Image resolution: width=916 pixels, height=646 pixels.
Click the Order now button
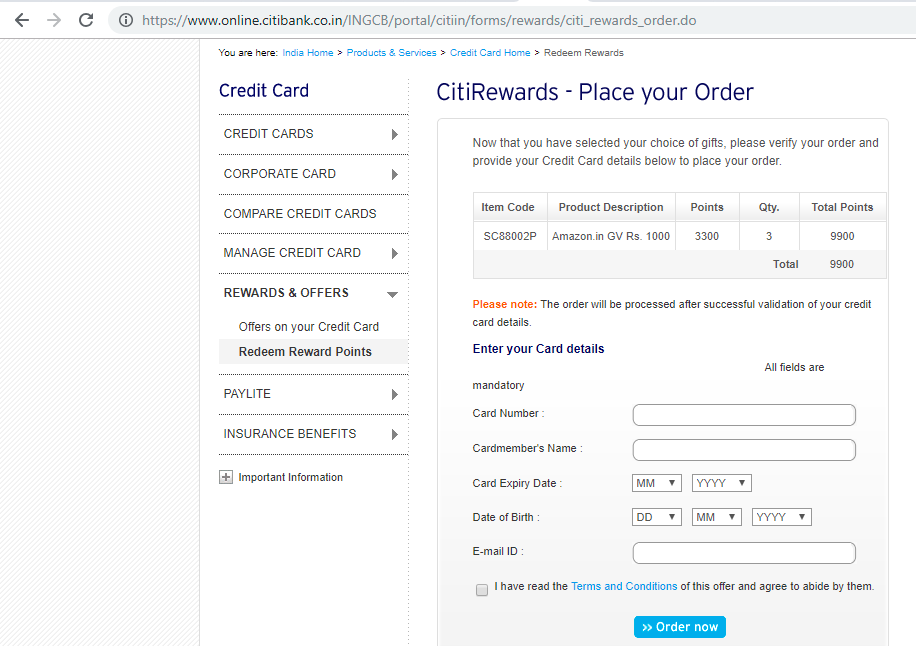(680, 627)
